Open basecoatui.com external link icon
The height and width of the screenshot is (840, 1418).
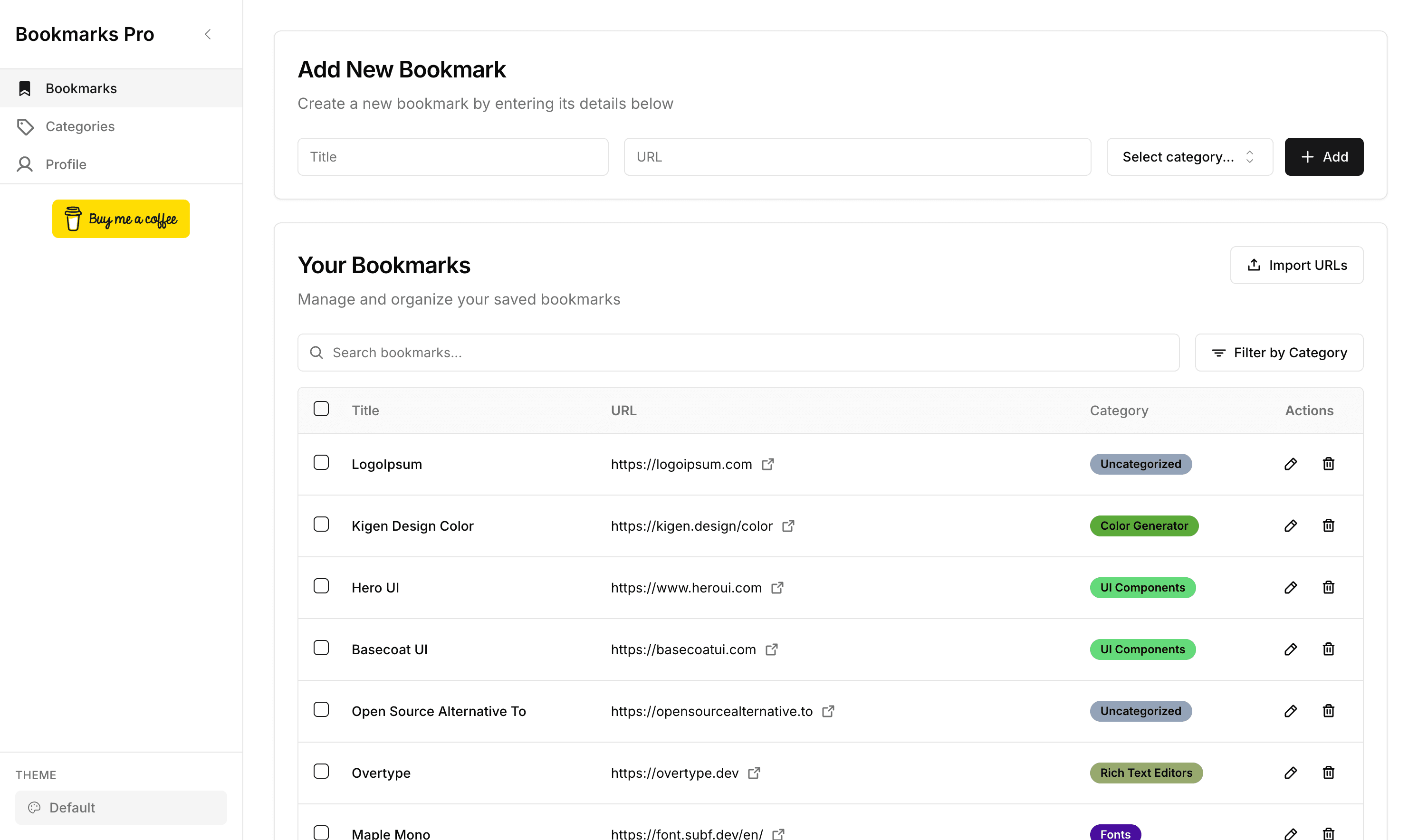(x=772, y=649)
